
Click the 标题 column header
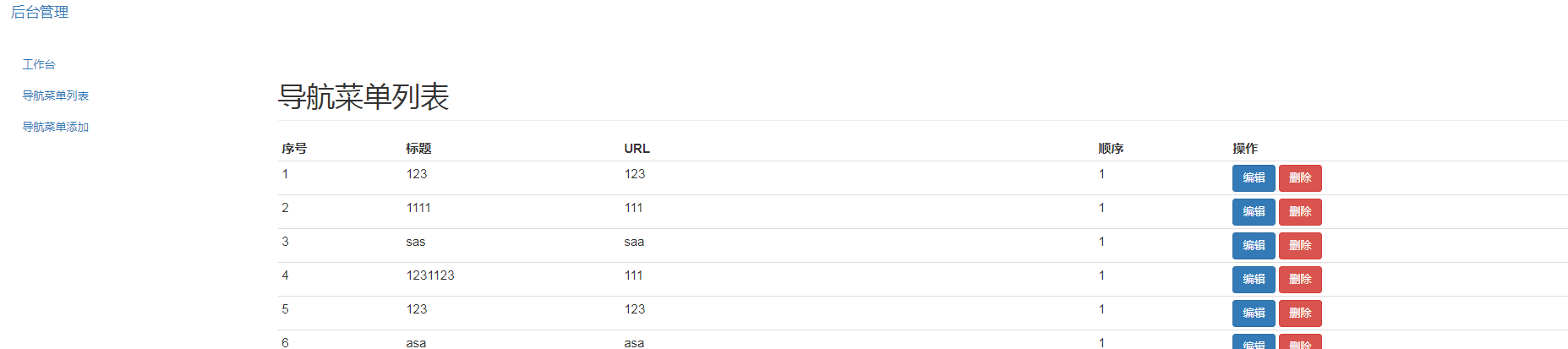418,149
